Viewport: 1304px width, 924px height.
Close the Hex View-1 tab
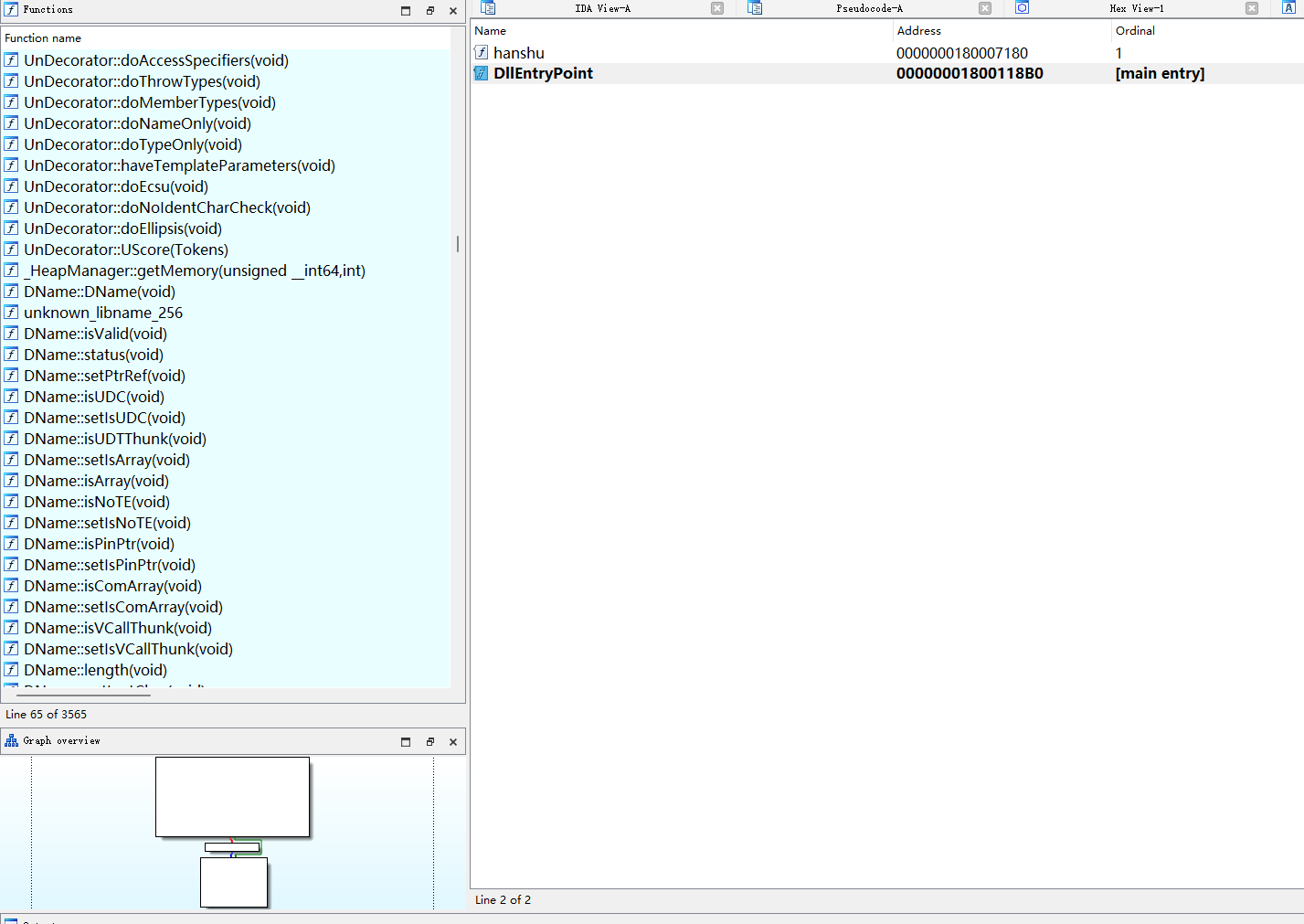click(1252, 8)
